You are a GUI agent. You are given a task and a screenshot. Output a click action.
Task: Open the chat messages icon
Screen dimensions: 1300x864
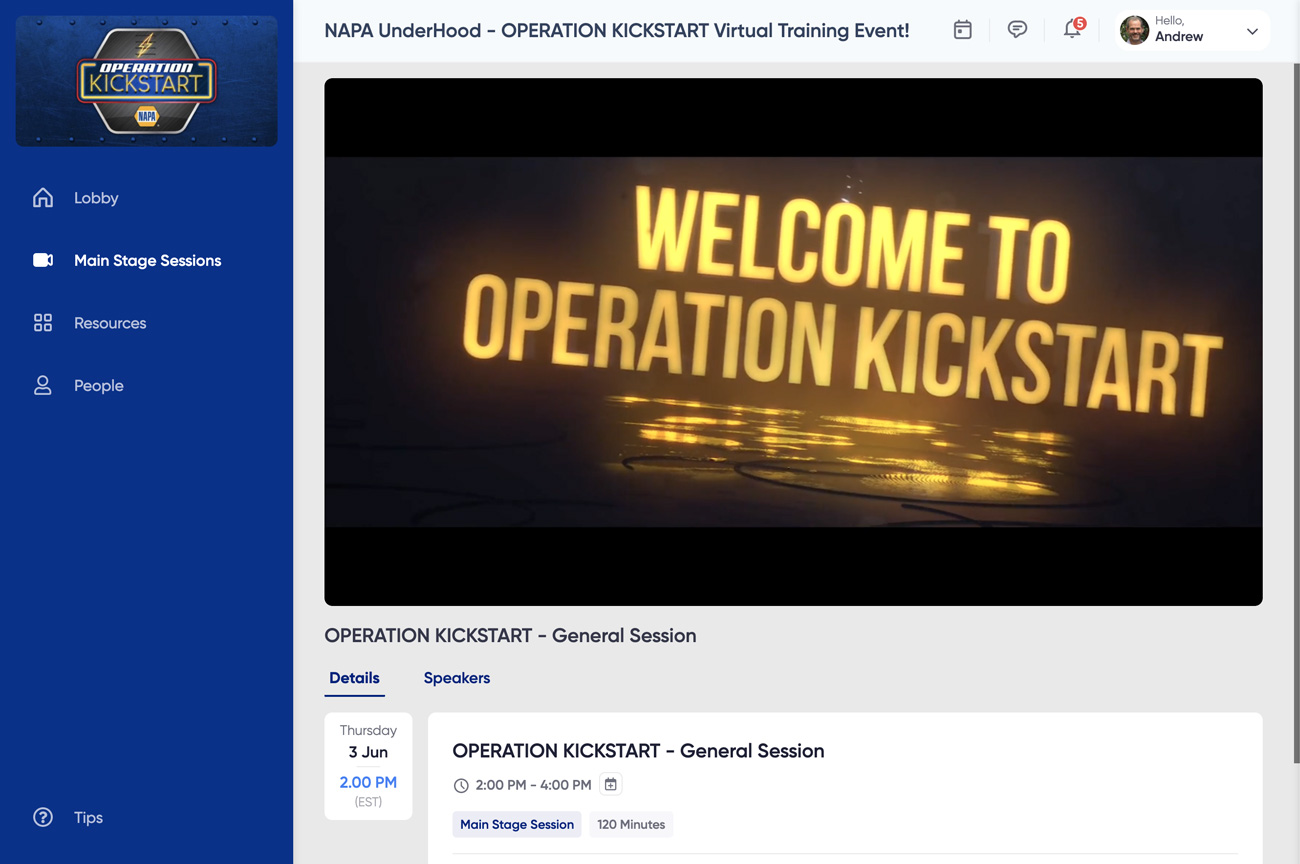click(x=1017, y=30)
